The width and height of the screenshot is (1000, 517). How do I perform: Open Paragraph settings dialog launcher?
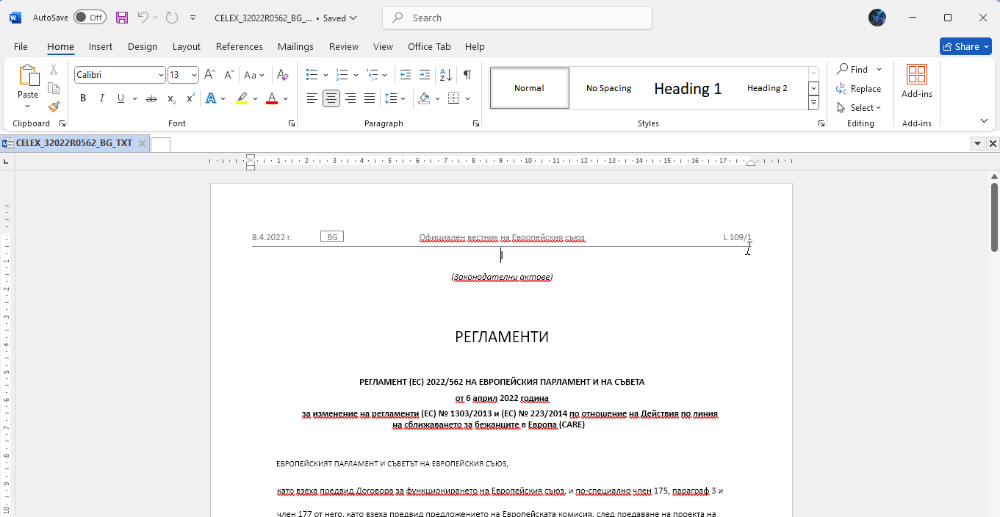click(x=476, y=123)
